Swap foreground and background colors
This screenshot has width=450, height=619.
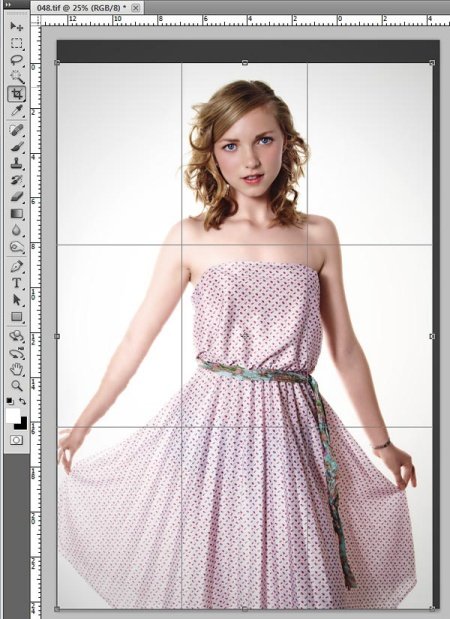click(22, 401)
